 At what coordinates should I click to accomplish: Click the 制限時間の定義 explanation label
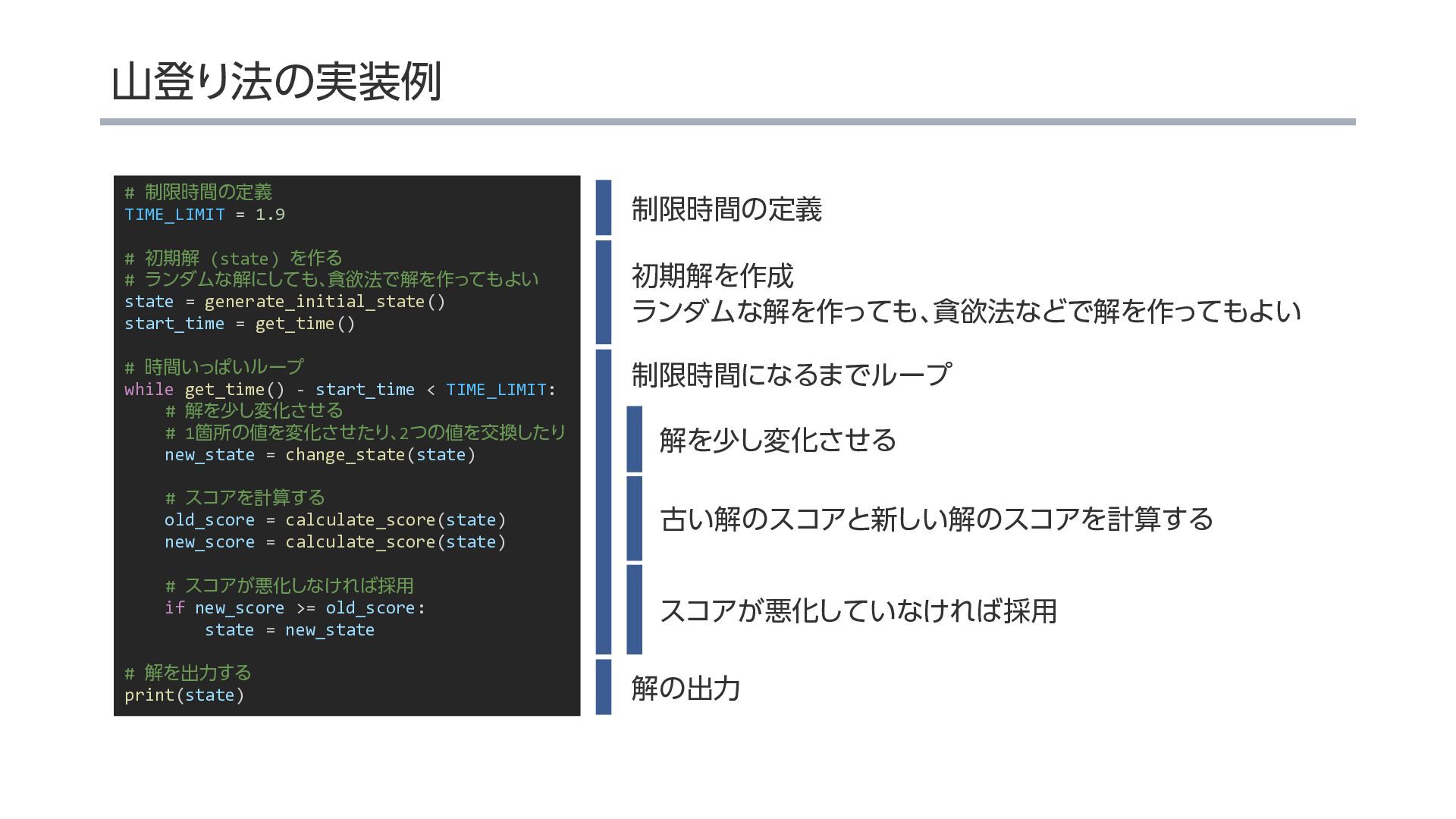726,209
